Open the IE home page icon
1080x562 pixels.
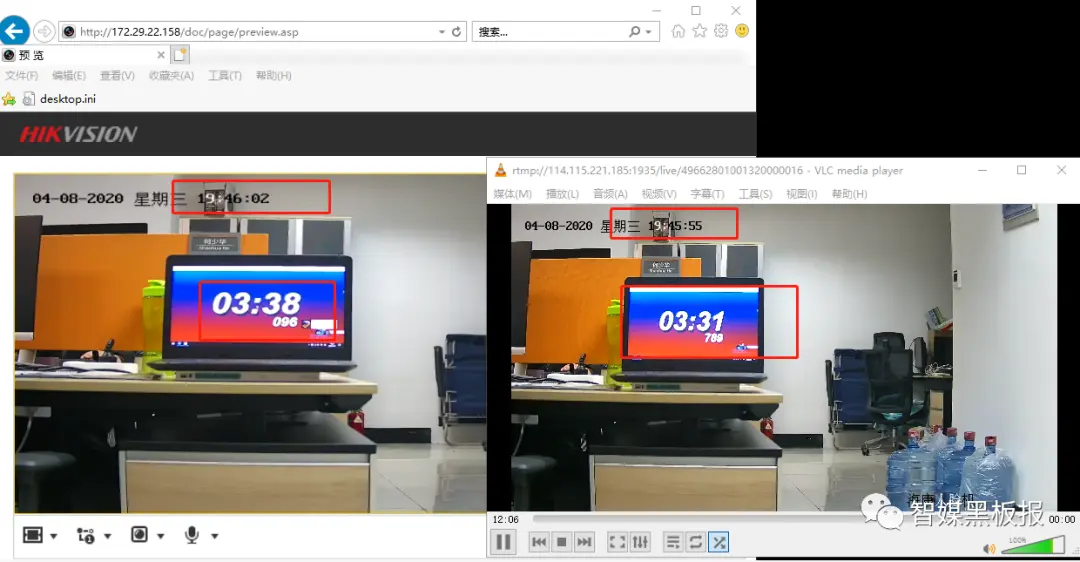pyautogui.click(x=678, y=31)
